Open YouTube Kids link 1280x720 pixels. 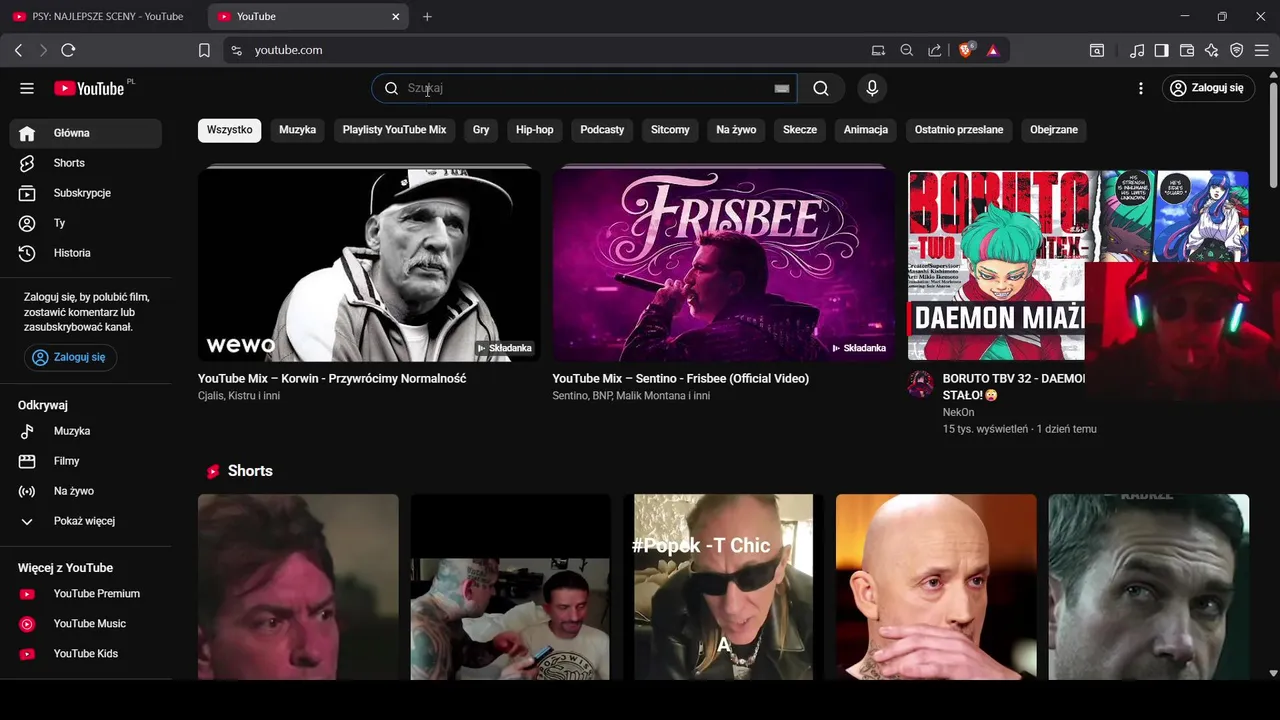pyautogui.click(x=86, y=654)
